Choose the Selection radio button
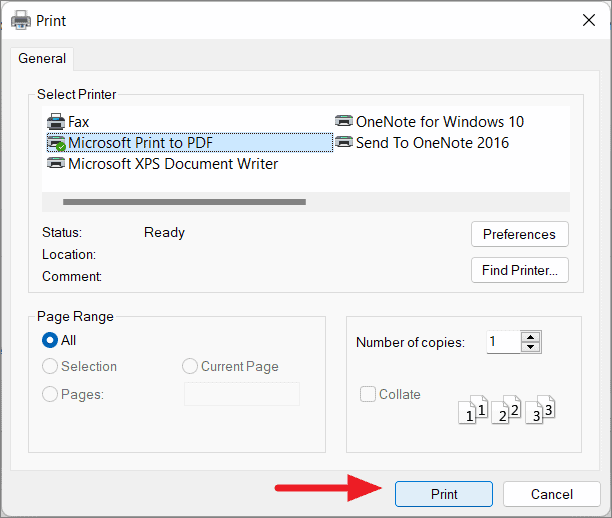This screenshot has width=612, height=518. coord(50,366)
